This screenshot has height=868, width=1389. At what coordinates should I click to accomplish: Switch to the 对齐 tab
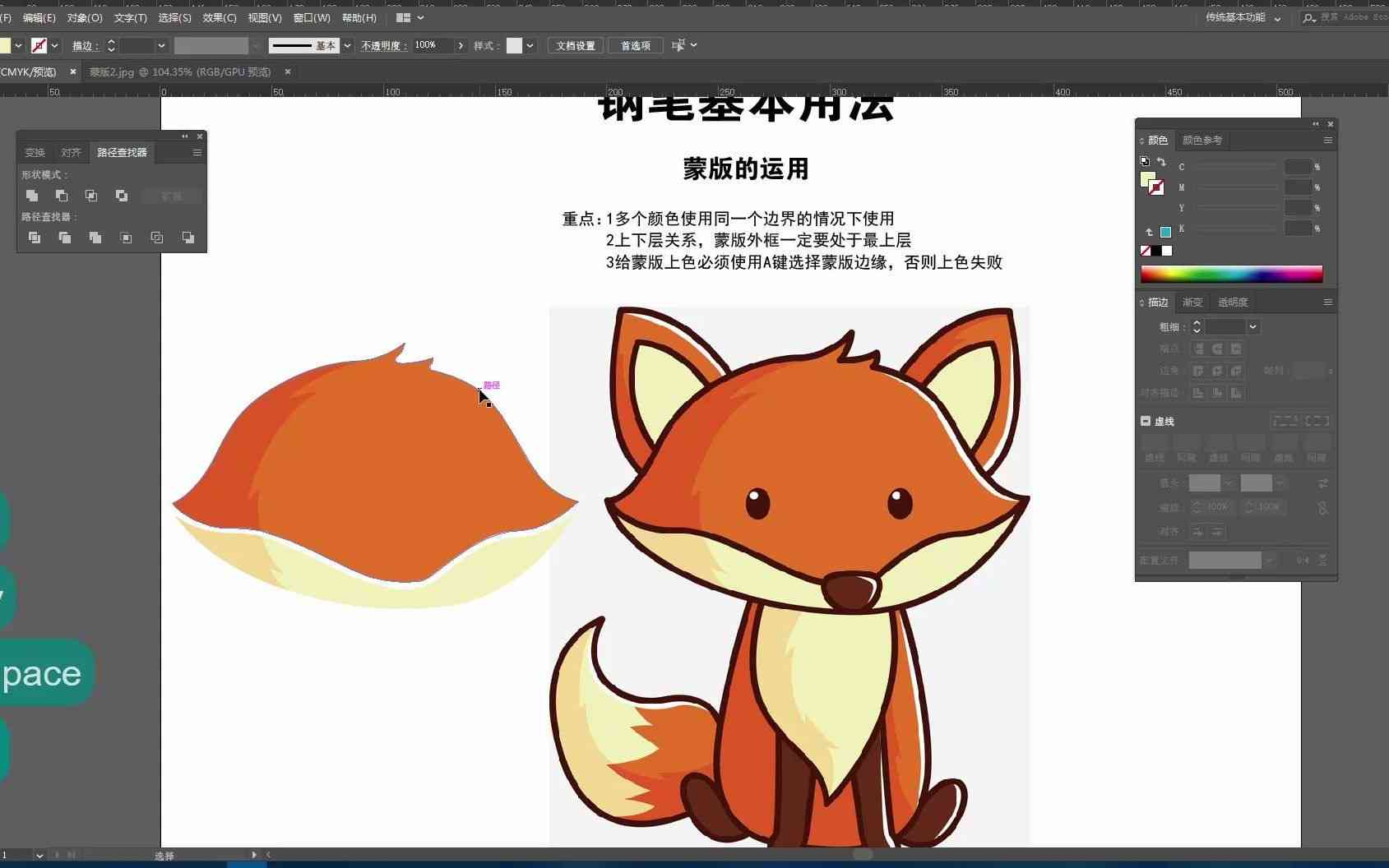71,153
